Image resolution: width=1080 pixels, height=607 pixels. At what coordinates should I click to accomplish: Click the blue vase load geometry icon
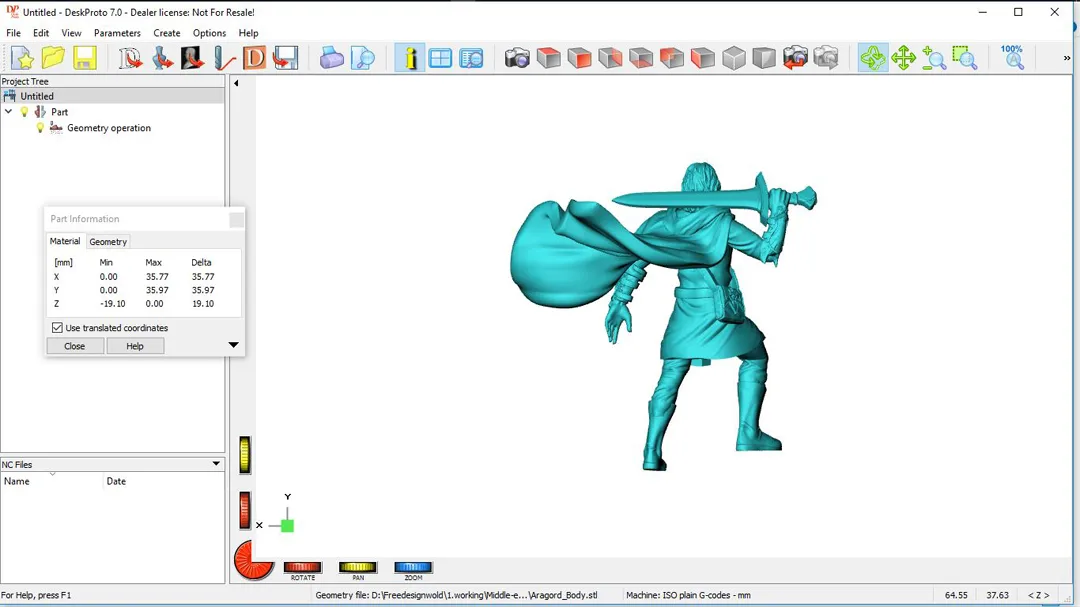point(161,58)
